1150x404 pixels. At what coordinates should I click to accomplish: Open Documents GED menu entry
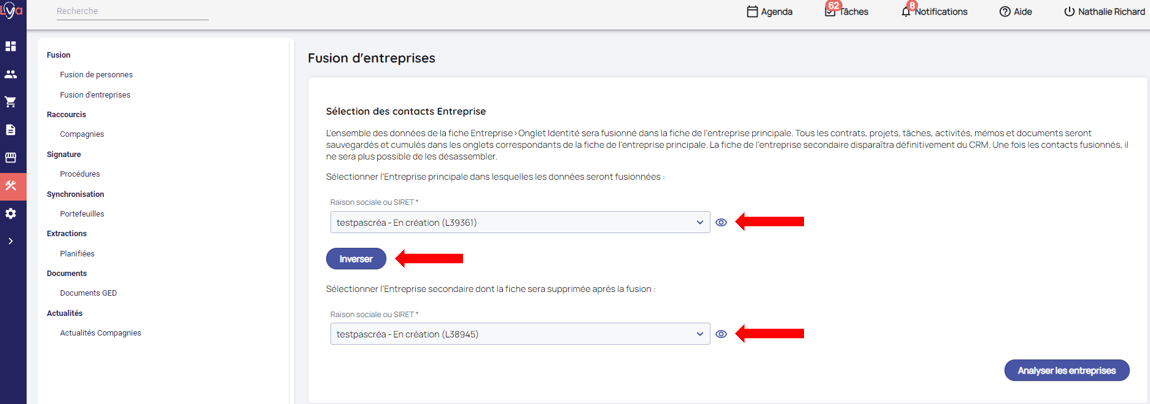coord(88,293)
